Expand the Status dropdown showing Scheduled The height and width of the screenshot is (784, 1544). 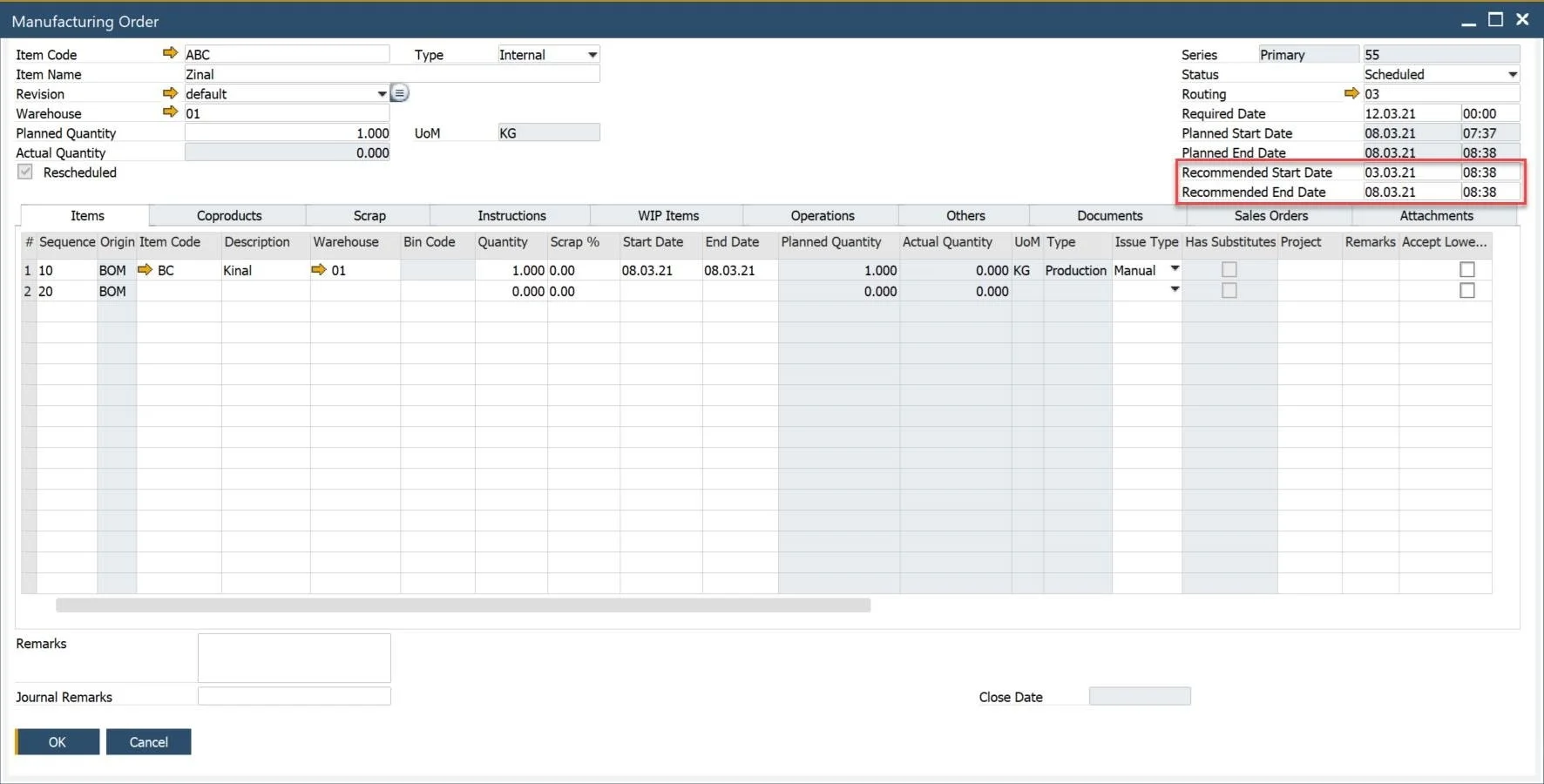(1513, 75)
